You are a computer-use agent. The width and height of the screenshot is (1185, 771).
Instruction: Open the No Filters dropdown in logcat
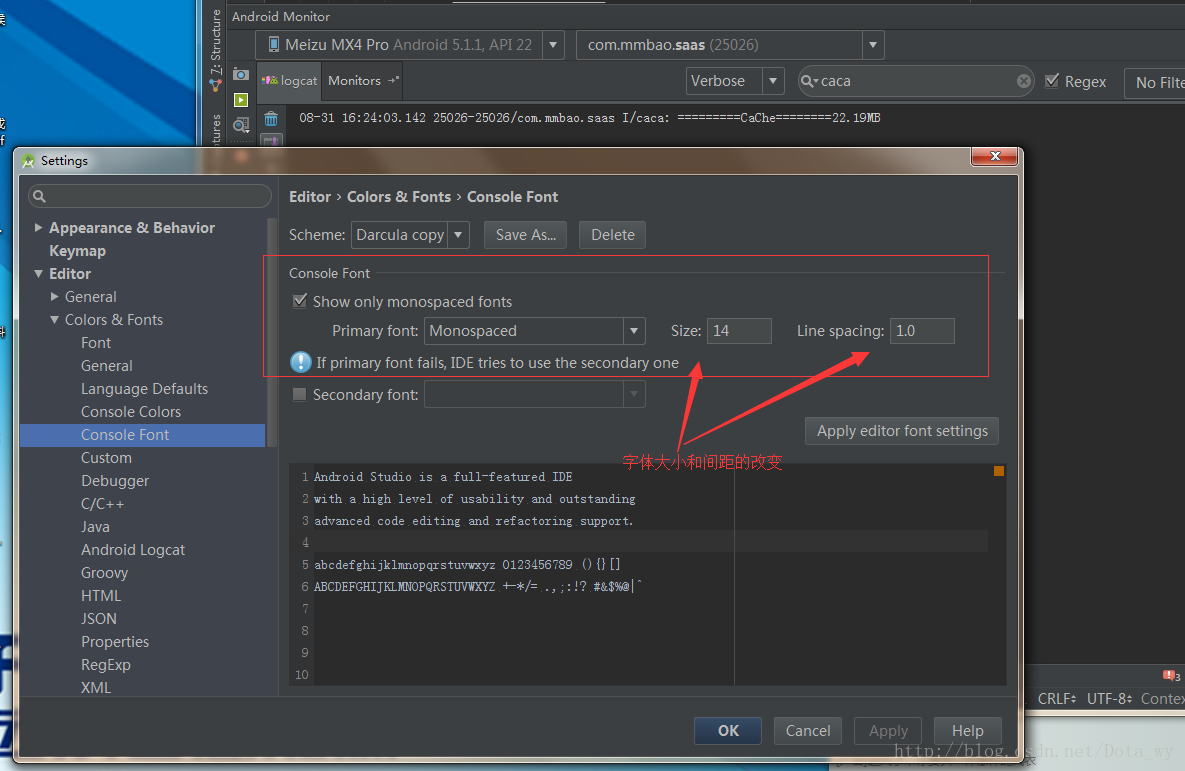pos(1154,82)
